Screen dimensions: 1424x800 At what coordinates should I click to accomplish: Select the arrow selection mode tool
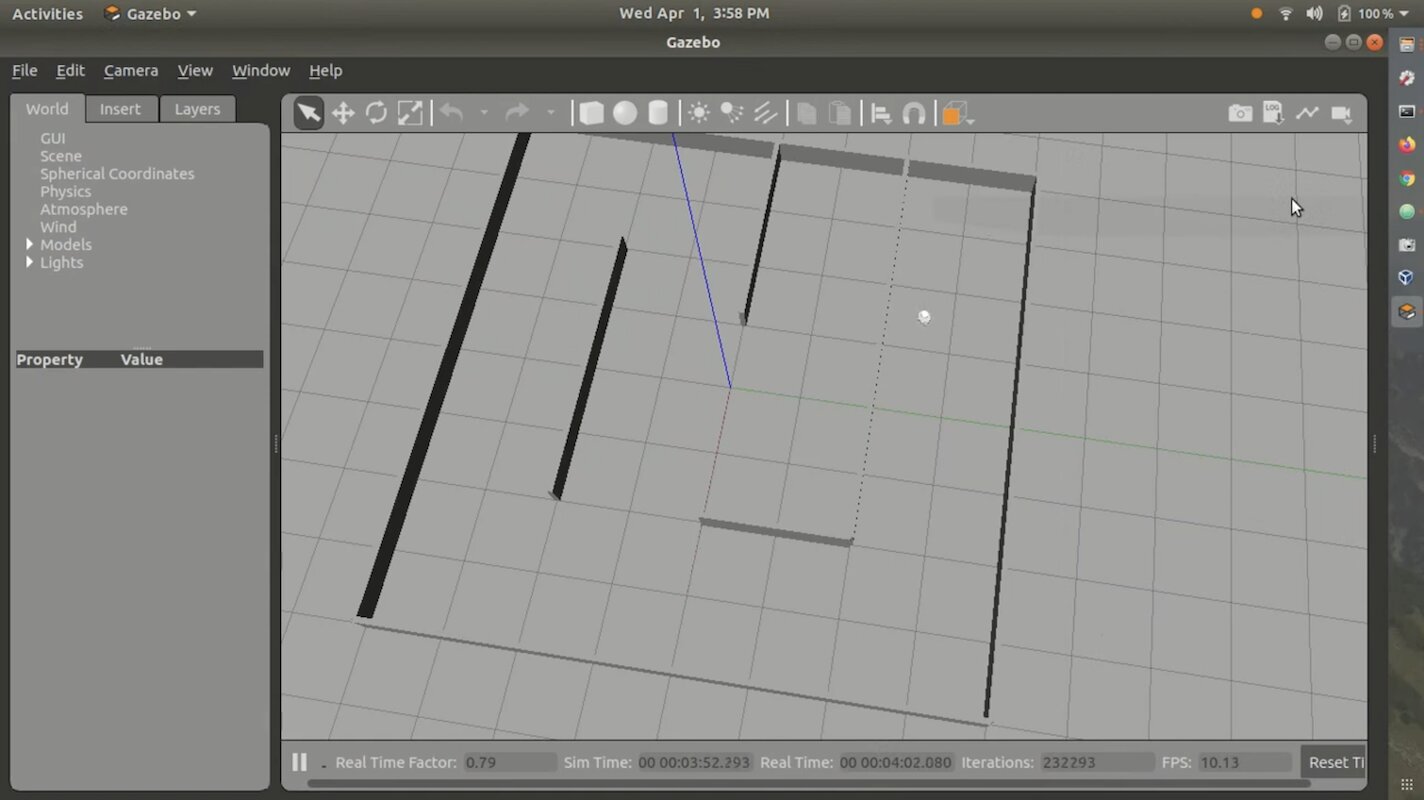[x=309, y=113]
